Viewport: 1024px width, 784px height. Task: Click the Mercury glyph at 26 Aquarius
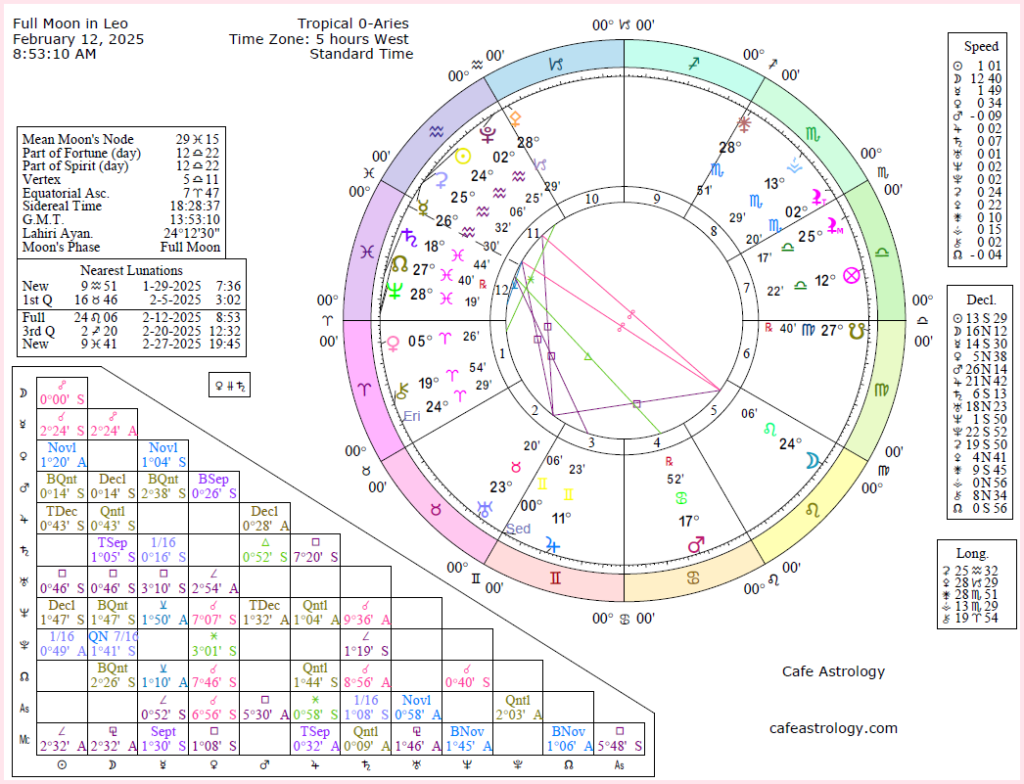[421, 208]
